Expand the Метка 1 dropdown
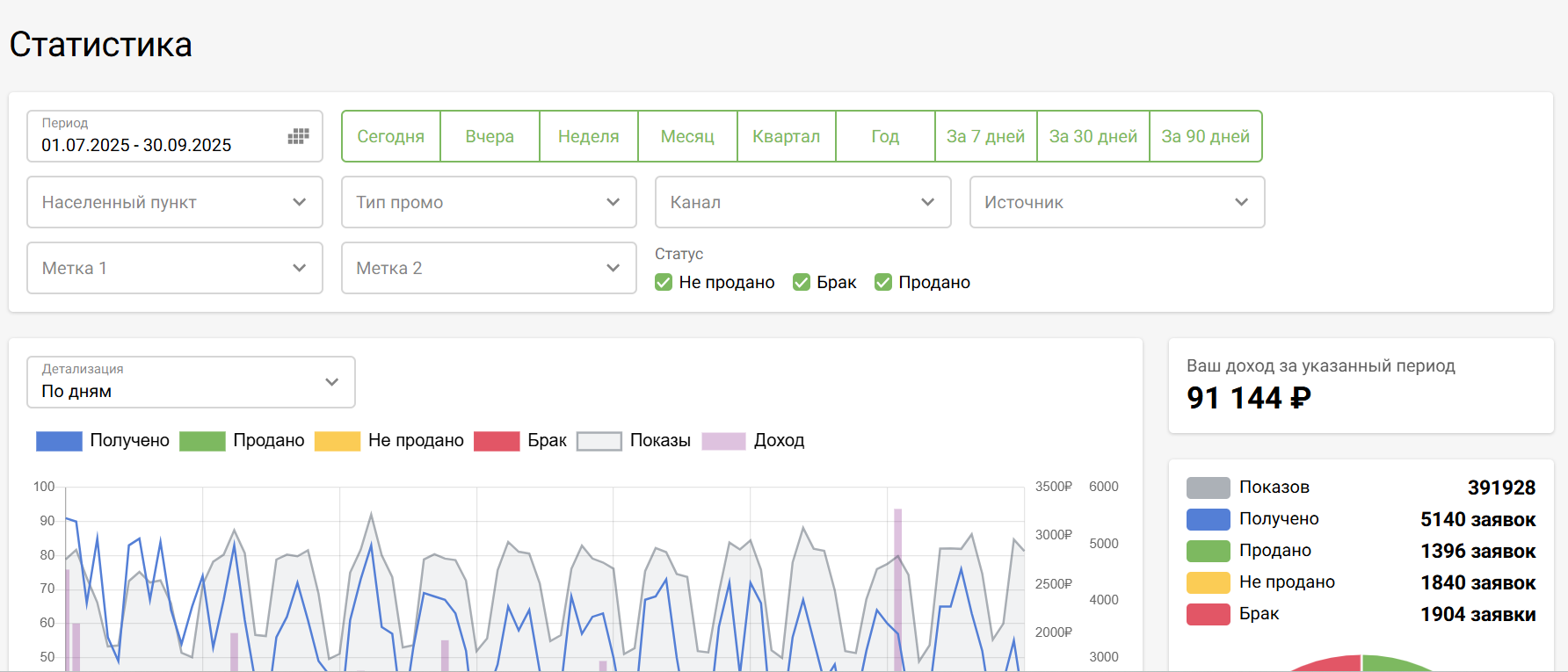Screen dimensions: 1568x672 pyautogui.click(x=175, y=268)
